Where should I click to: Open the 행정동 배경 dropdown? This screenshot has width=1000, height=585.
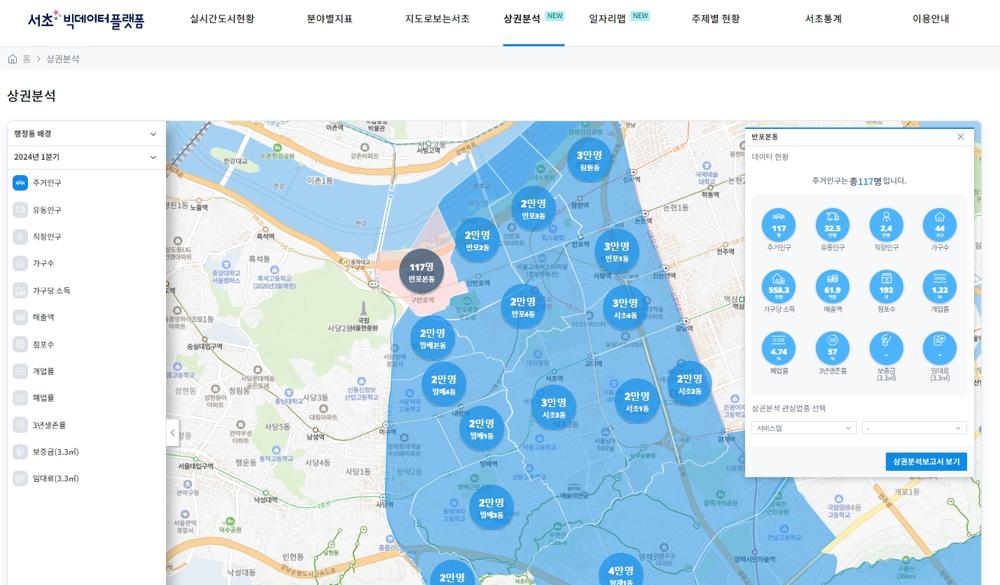pyautogui.click(x=85, y=134)
